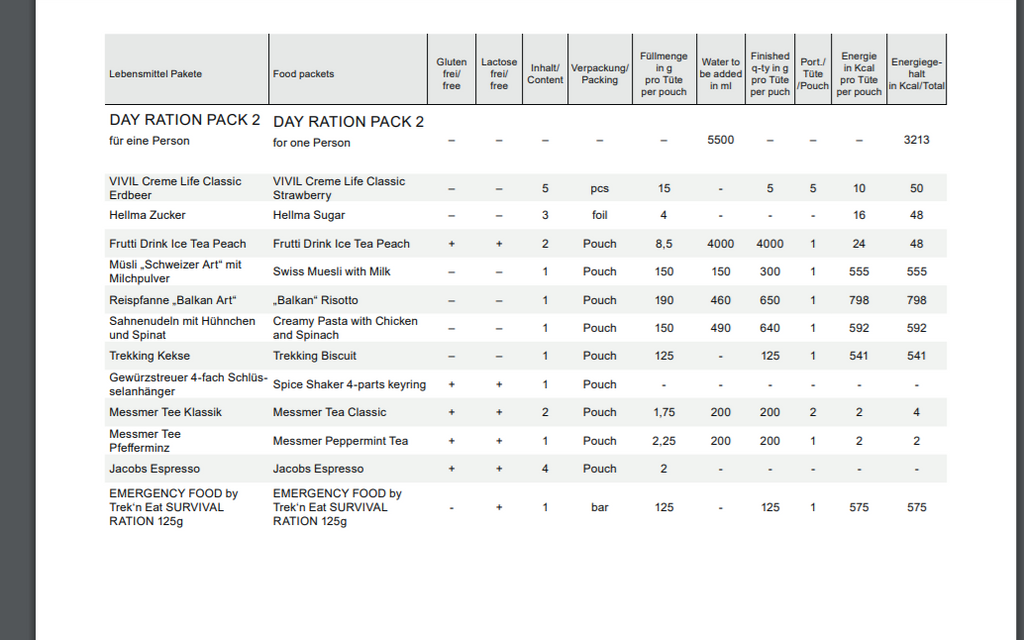This screenshot has width=1024, height=640.
Task: Click 'Spice Shaker 4-parts keyring' text
Action: click(349, 385)
